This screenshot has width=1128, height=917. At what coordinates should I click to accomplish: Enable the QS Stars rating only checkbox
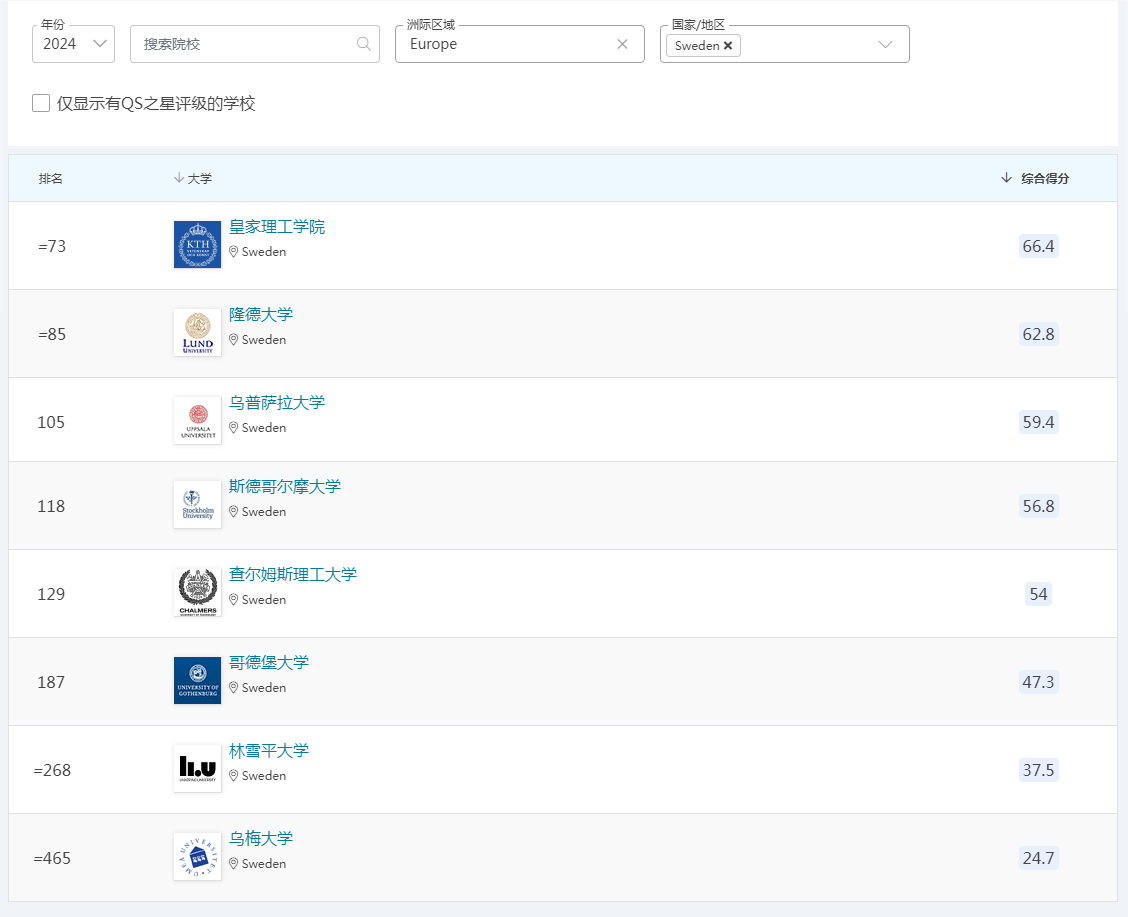(41, 103)
